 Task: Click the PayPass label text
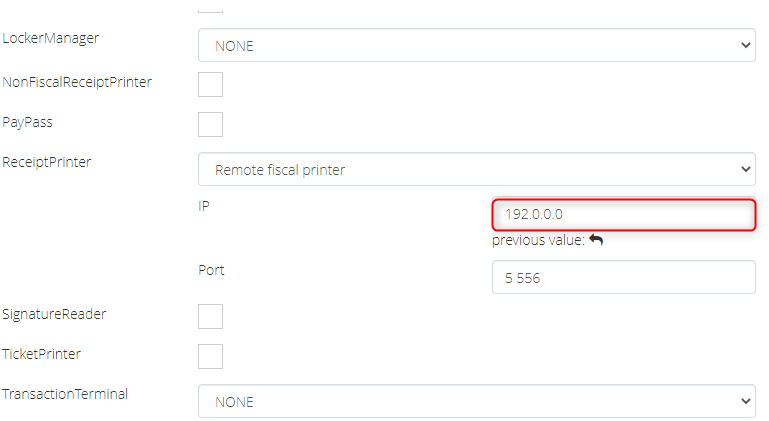point(27,121)
